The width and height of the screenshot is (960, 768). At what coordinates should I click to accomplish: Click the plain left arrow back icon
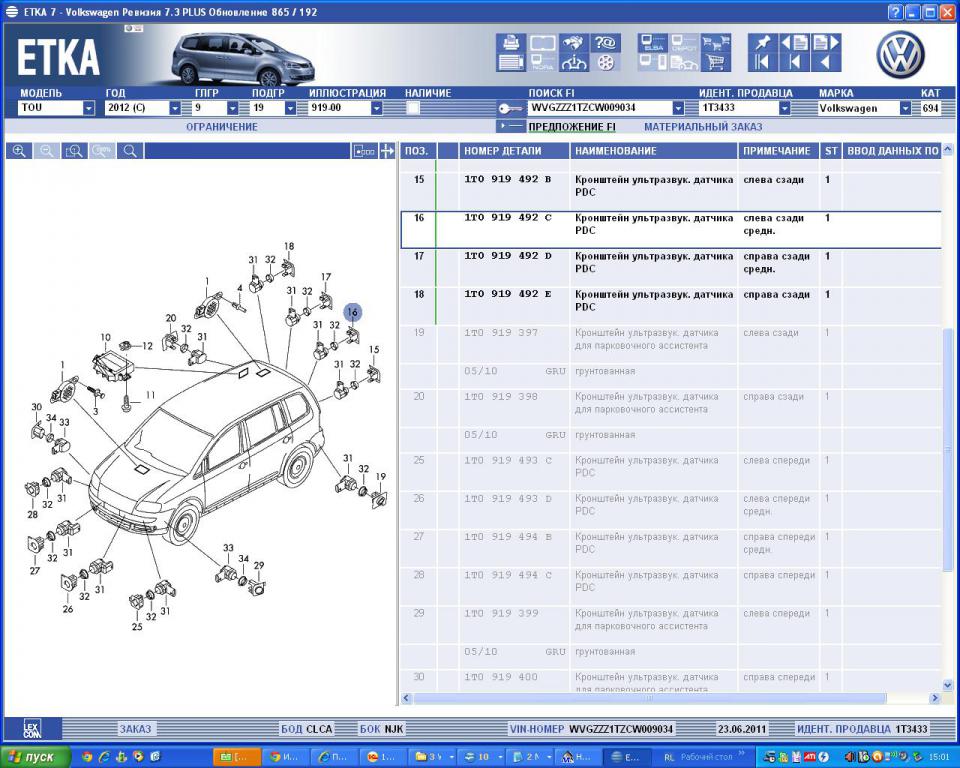(826, 62)
